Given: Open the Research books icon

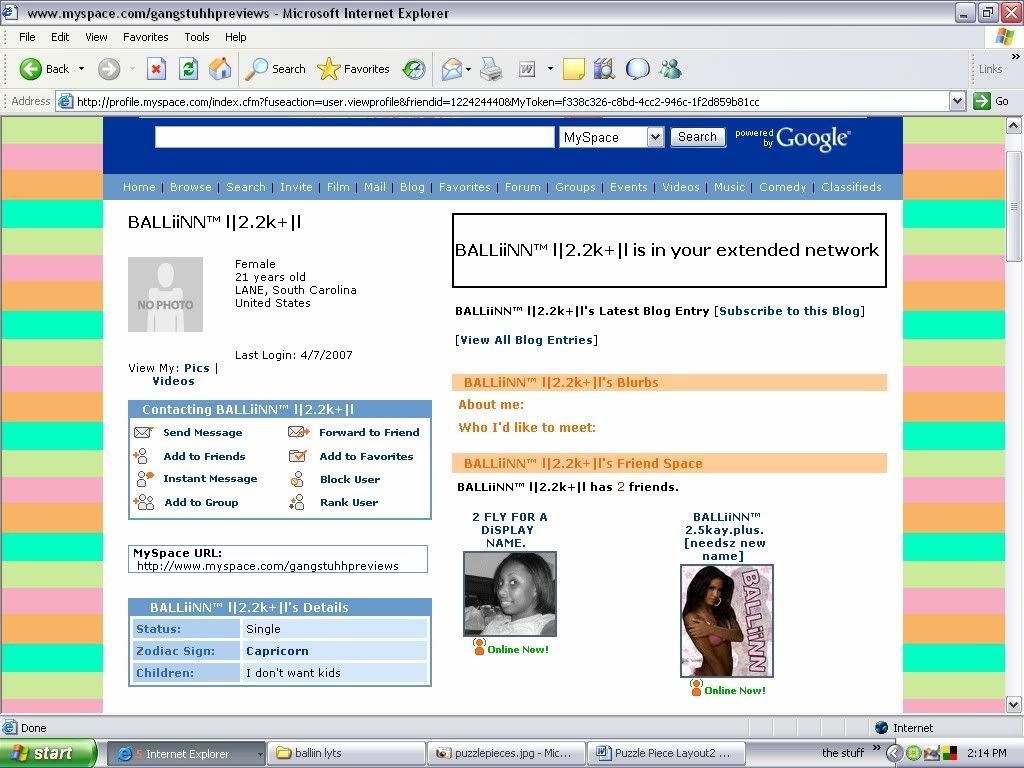Looking at the screenshot, I should pyautogui.click(x=605, y=69).
